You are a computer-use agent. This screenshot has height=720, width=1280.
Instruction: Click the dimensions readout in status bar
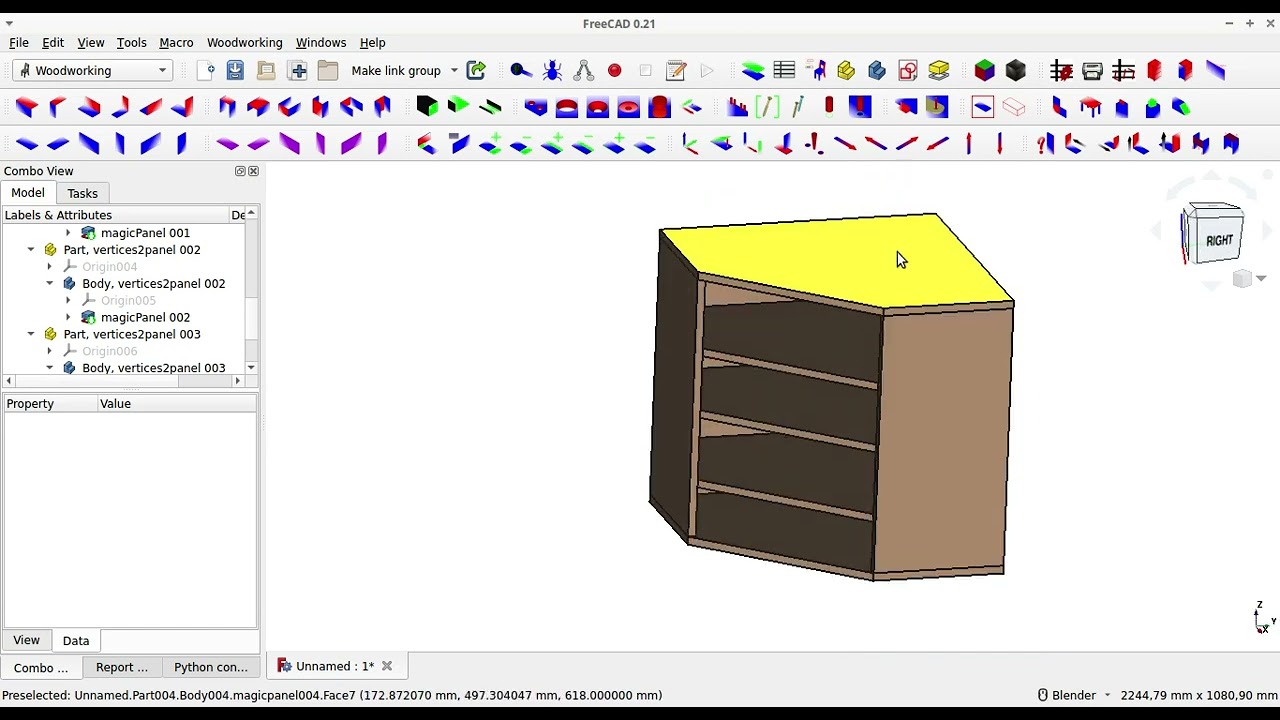[x=1198, y=695]
